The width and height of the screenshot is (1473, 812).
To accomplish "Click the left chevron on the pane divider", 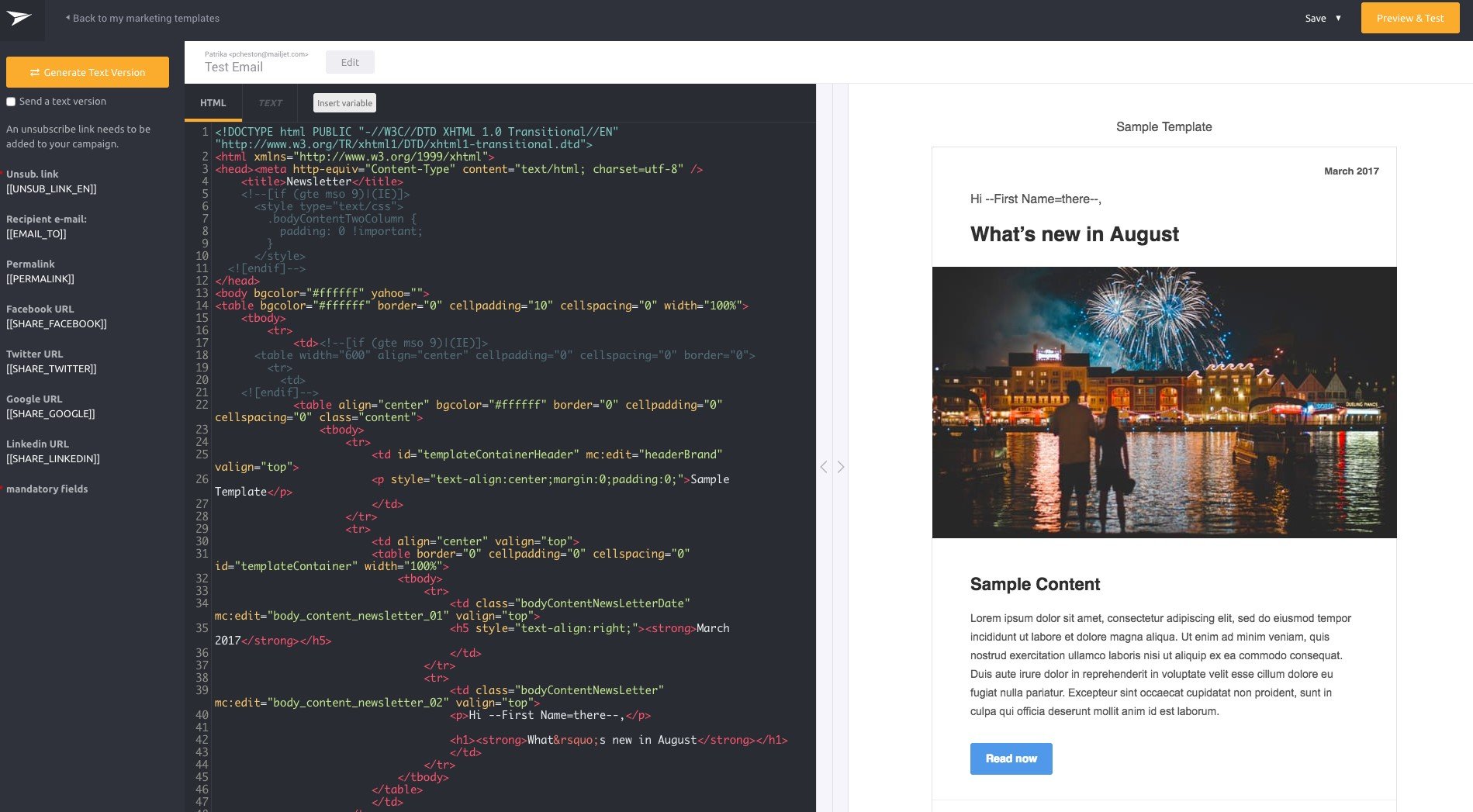I will (x=824, y=467).
